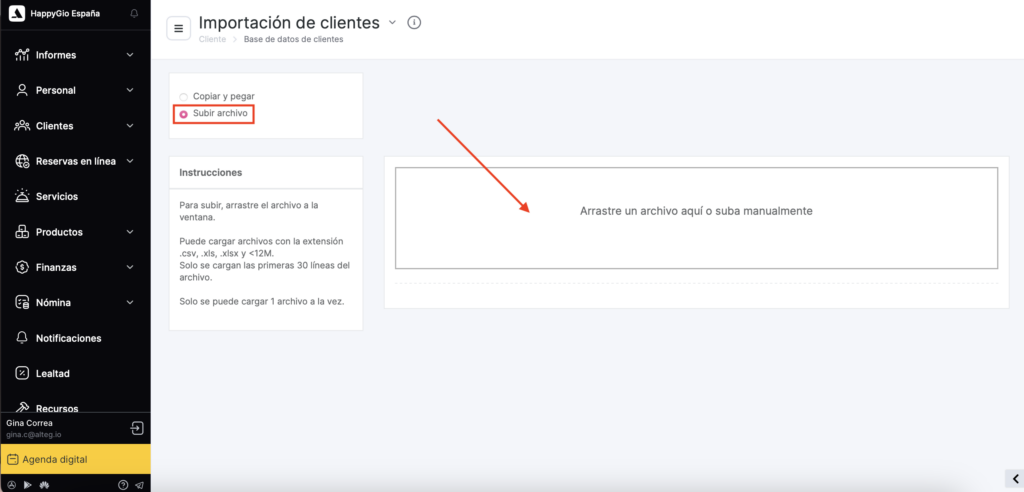Image resolution: width=1024 pixels, height=492 pixels.
Task: Open the Huawei AppGallery icon
Action: [x=44, y=485]
